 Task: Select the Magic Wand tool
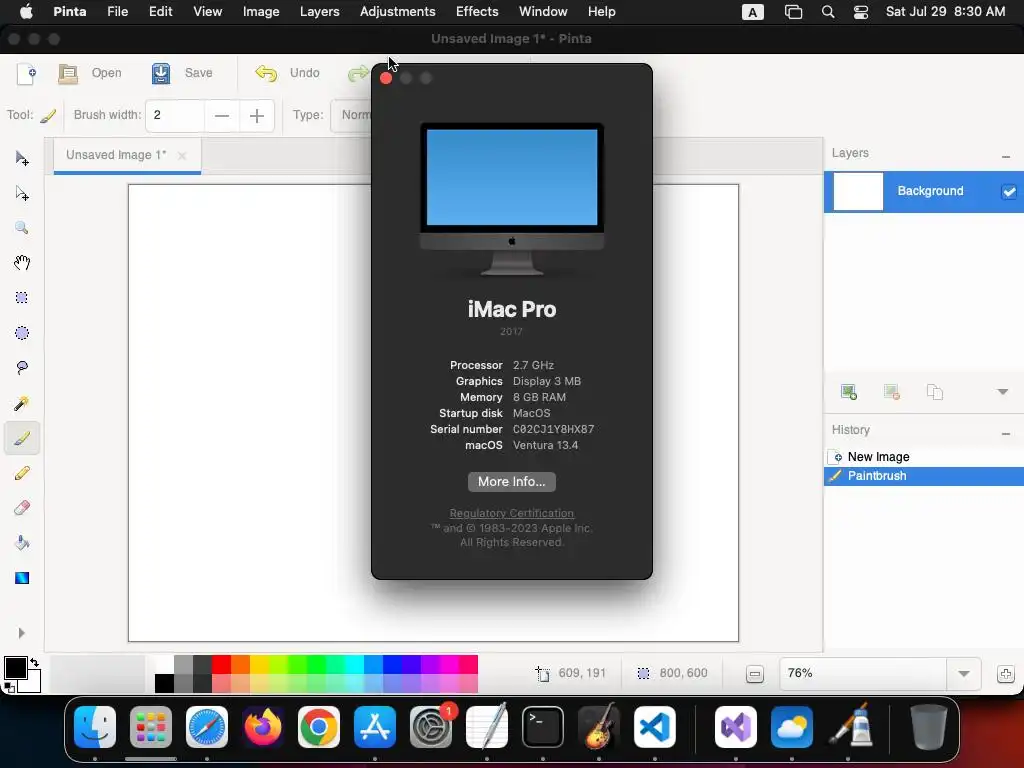22,403
